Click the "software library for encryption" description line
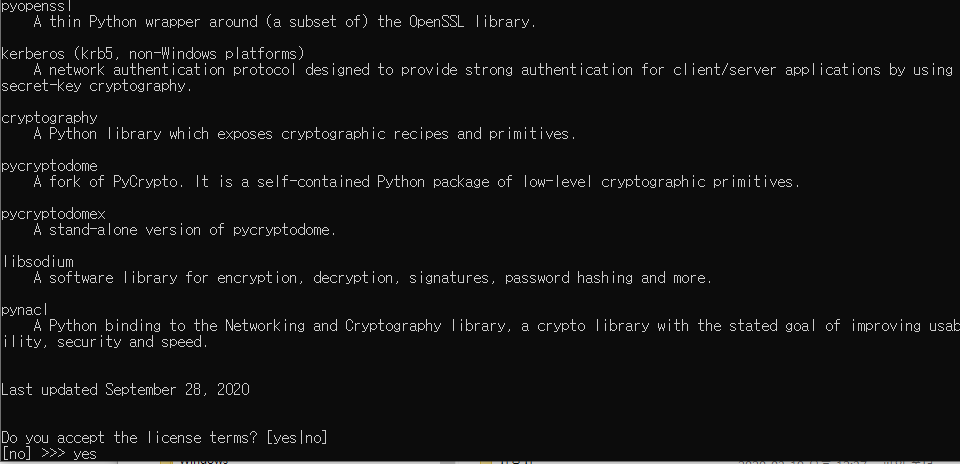The image size is (960, 464). point(372,278)
